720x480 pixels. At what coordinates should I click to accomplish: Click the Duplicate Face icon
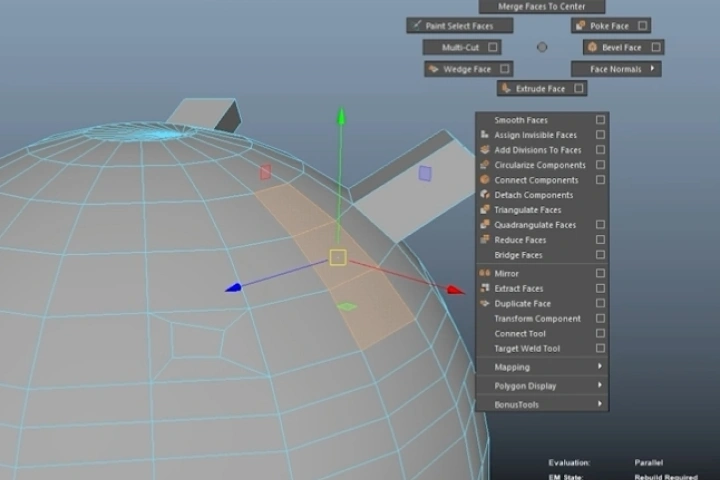click(484, 303)
